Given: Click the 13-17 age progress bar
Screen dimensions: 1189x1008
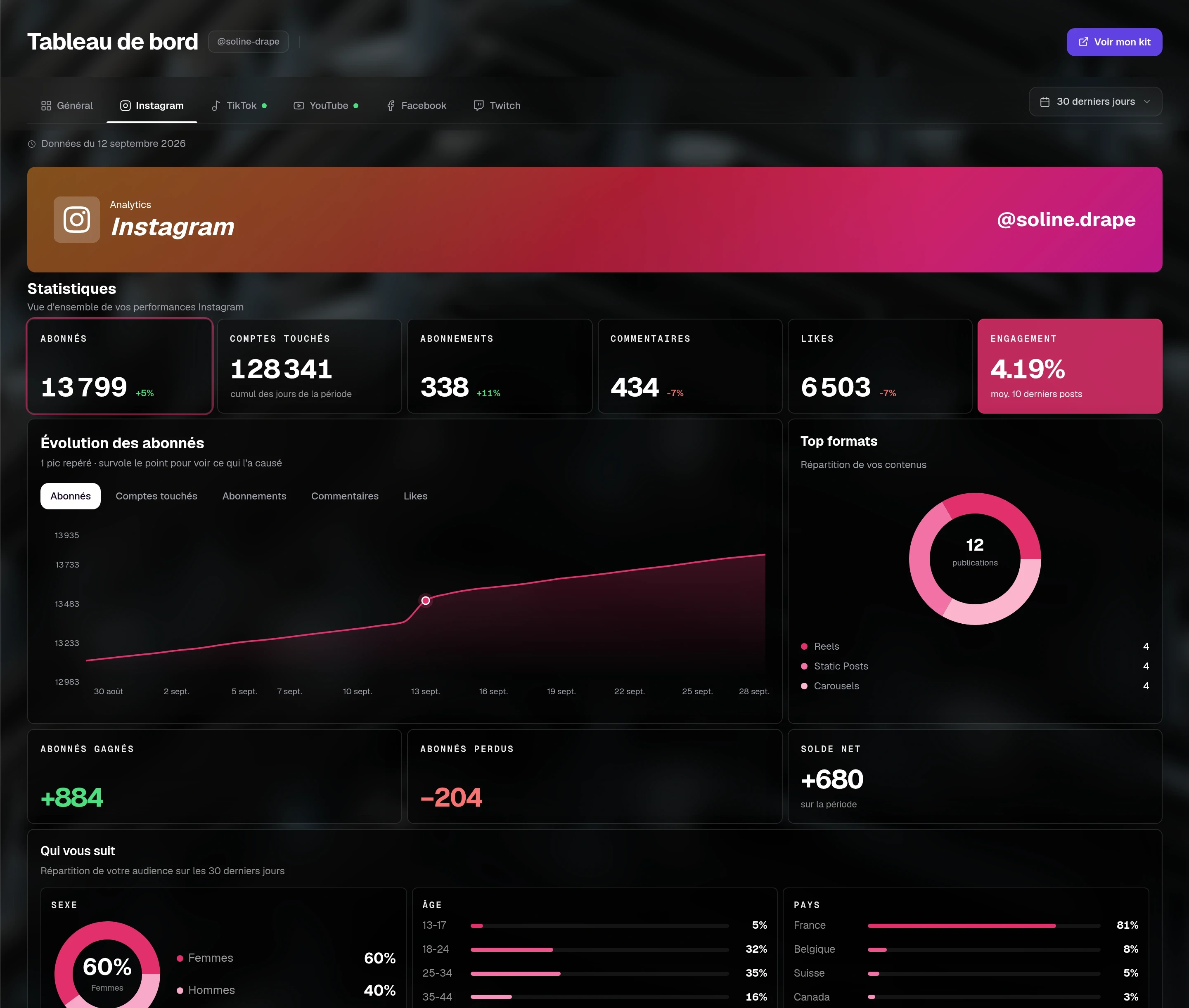Looking at the screenshot, I should coord(599,926).
